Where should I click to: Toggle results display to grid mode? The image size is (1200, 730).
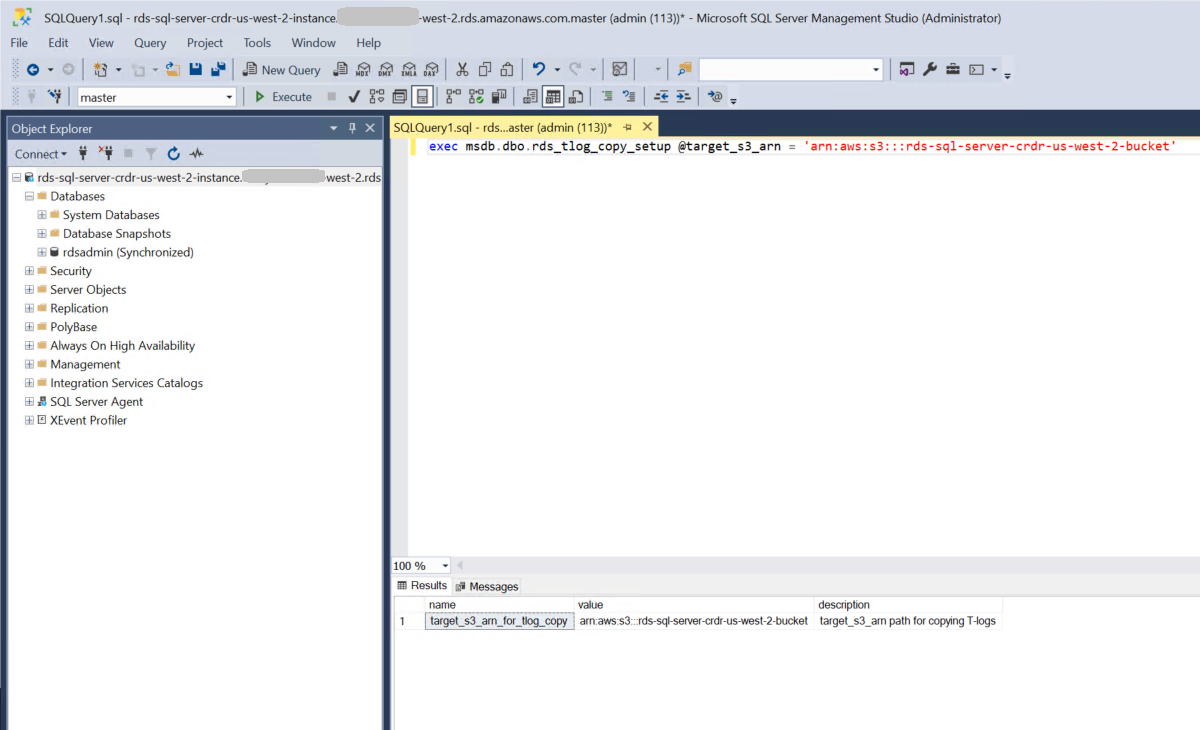(x=552, y=96)
